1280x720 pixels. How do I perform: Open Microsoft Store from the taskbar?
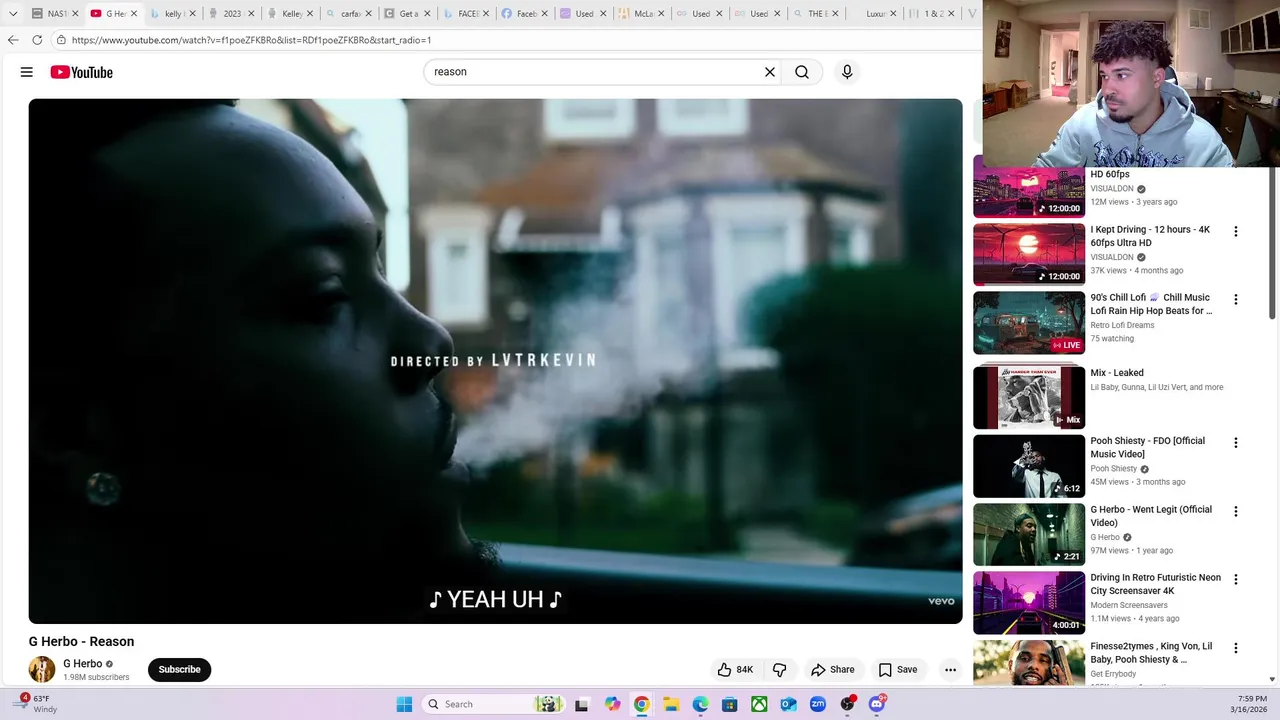(x=730, y=704)
